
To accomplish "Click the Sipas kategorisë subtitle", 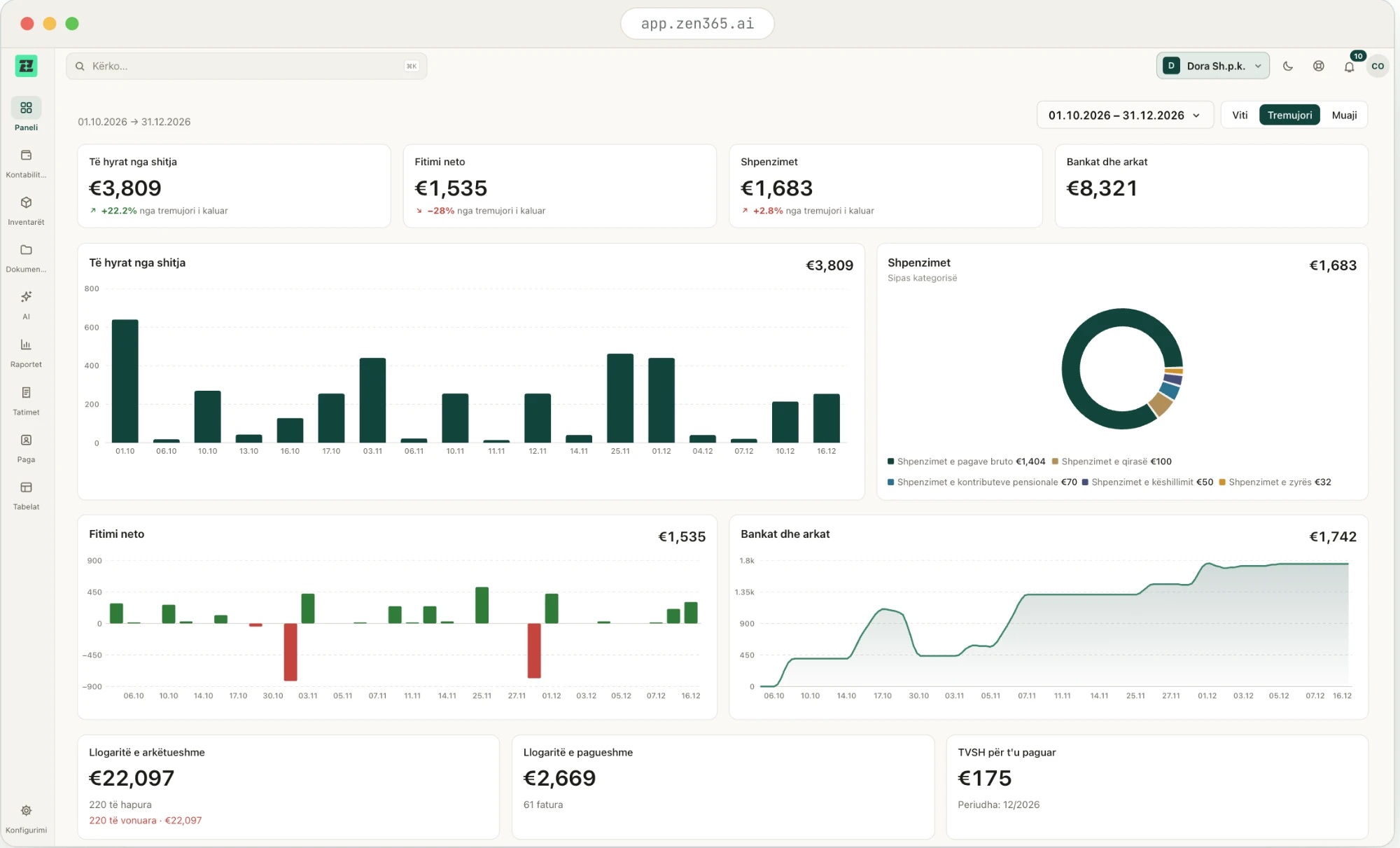I will pos(922,278).
